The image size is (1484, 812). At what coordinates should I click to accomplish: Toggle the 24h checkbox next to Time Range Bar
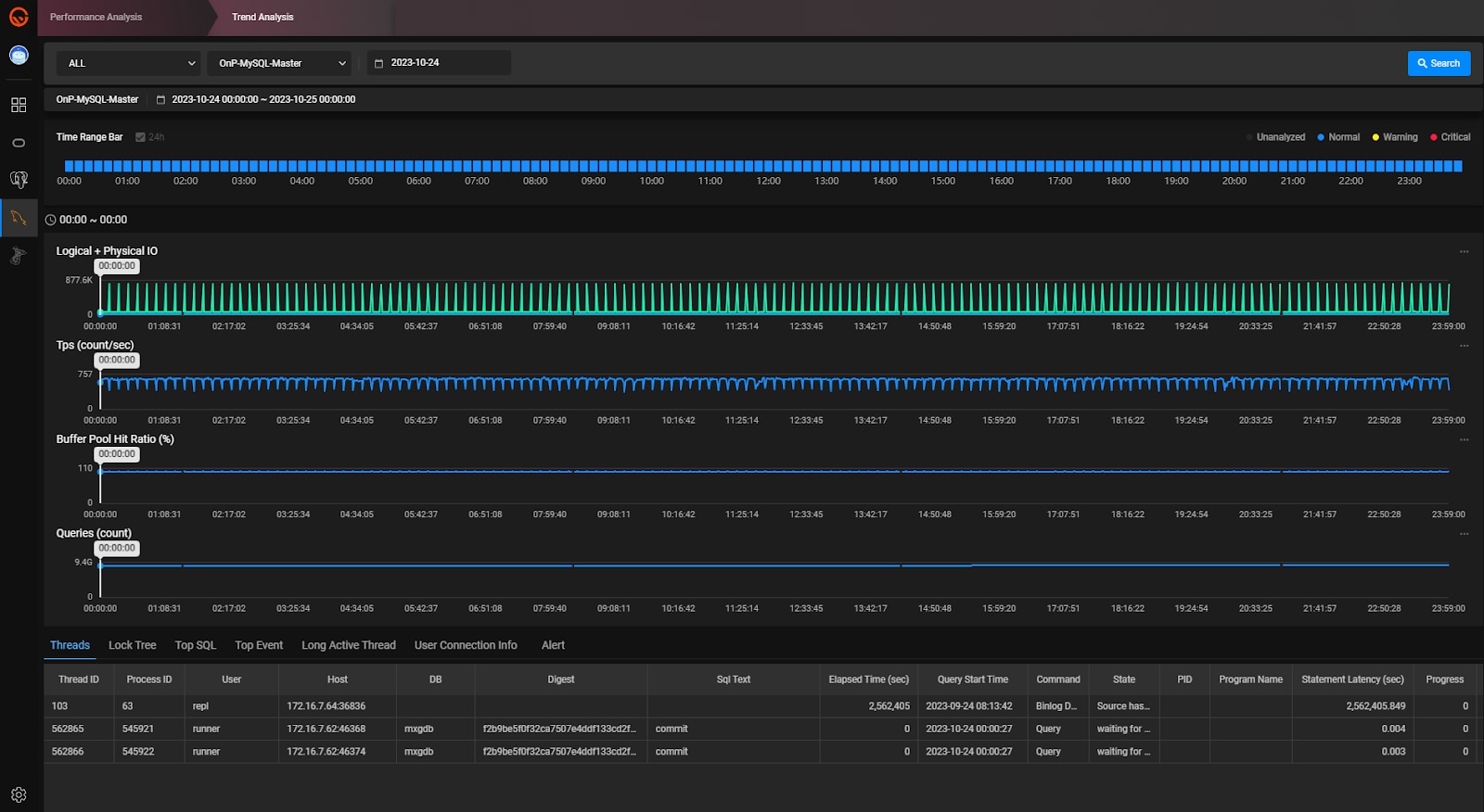[x=140, y=137]
